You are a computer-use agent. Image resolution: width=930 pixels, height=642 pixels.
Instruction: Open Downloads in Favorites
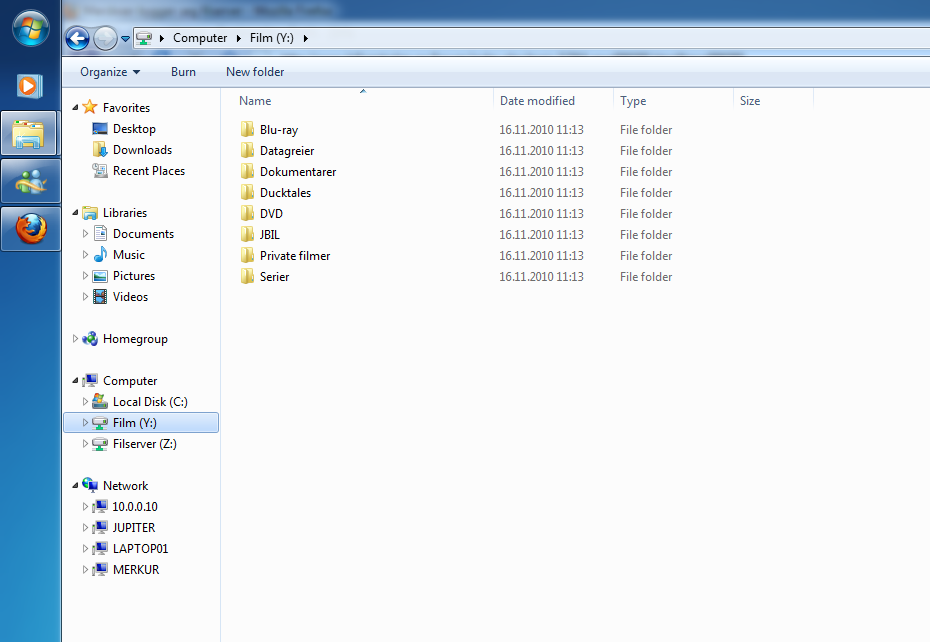(x=142, y=150)
